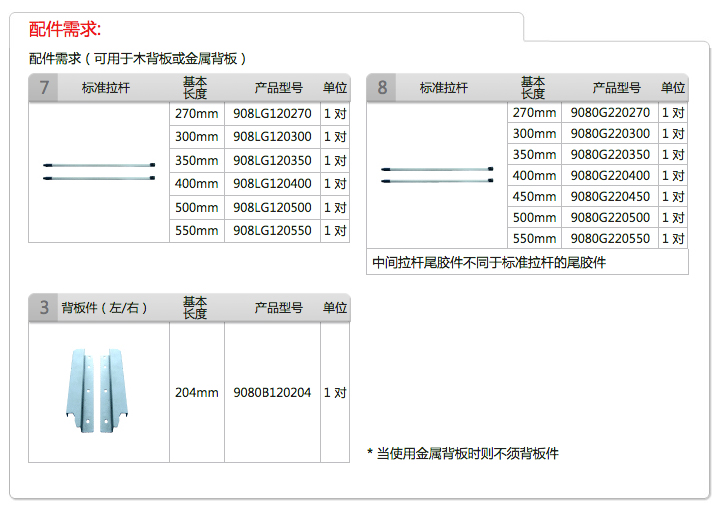Choose product model 9080G220550
The width and height of the screenshot is (722, 509).
(x=610, y=239)
